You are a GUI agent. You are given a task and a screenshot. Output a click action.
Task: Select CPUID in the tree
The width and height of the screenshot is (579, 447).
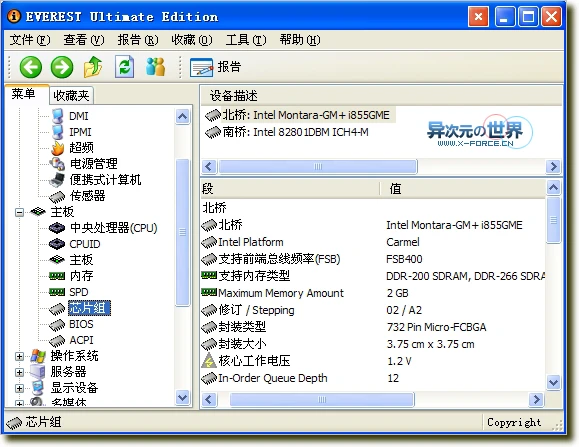click(x=85, y=244)
